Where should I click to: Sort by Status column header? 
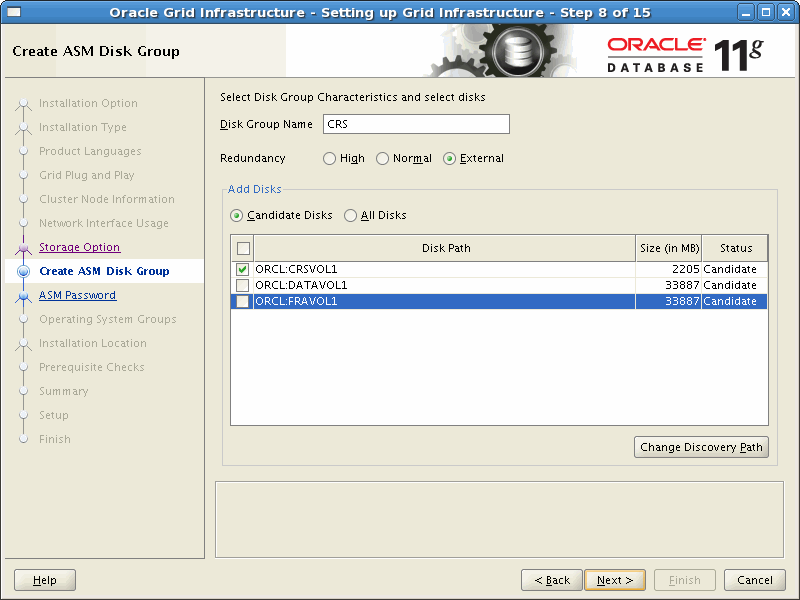[735, 248]
